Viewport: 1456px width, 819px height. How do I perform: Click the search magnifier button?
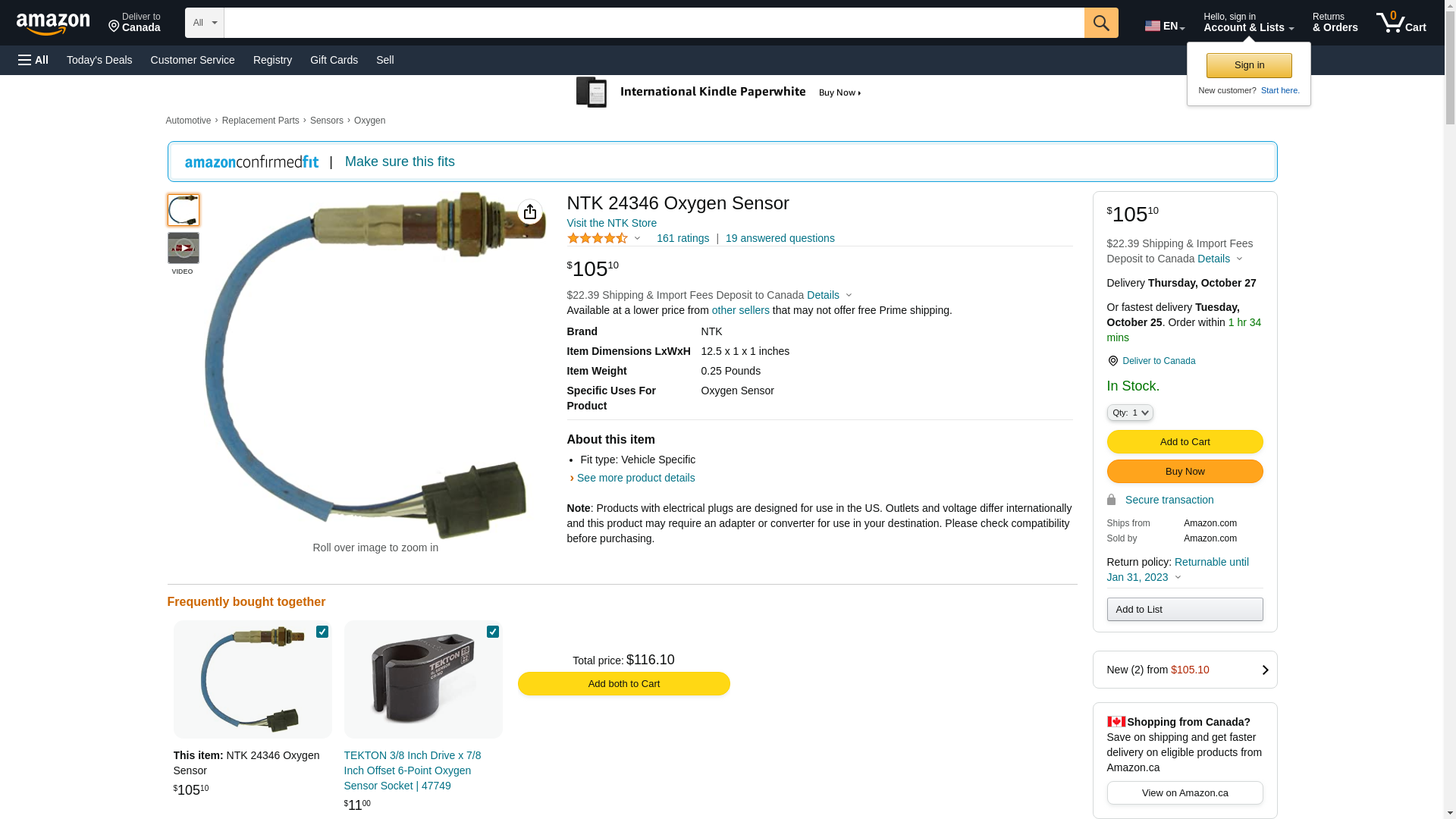(x=1101, y=23)
